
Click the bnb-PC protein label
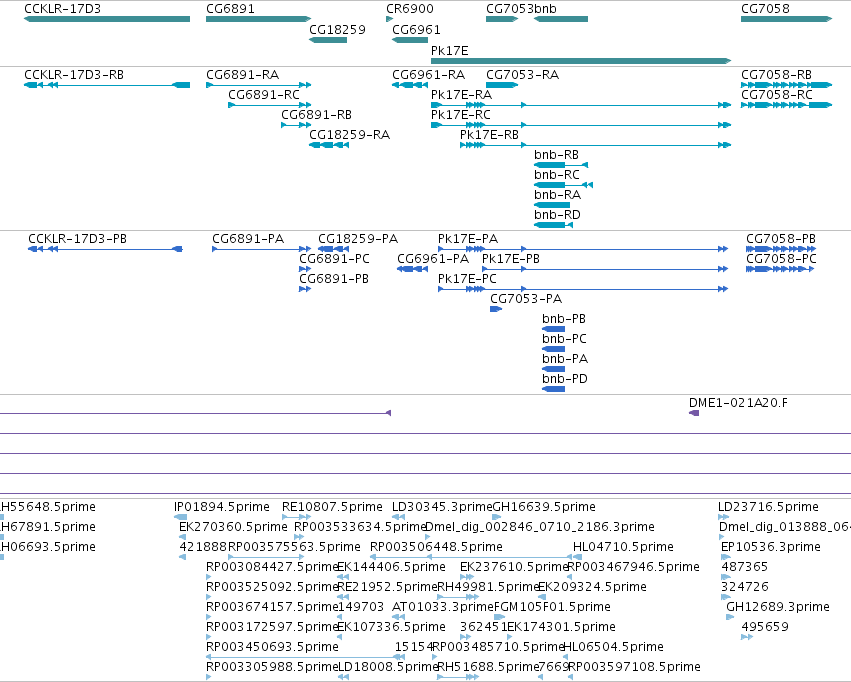[x=564, y=340]
